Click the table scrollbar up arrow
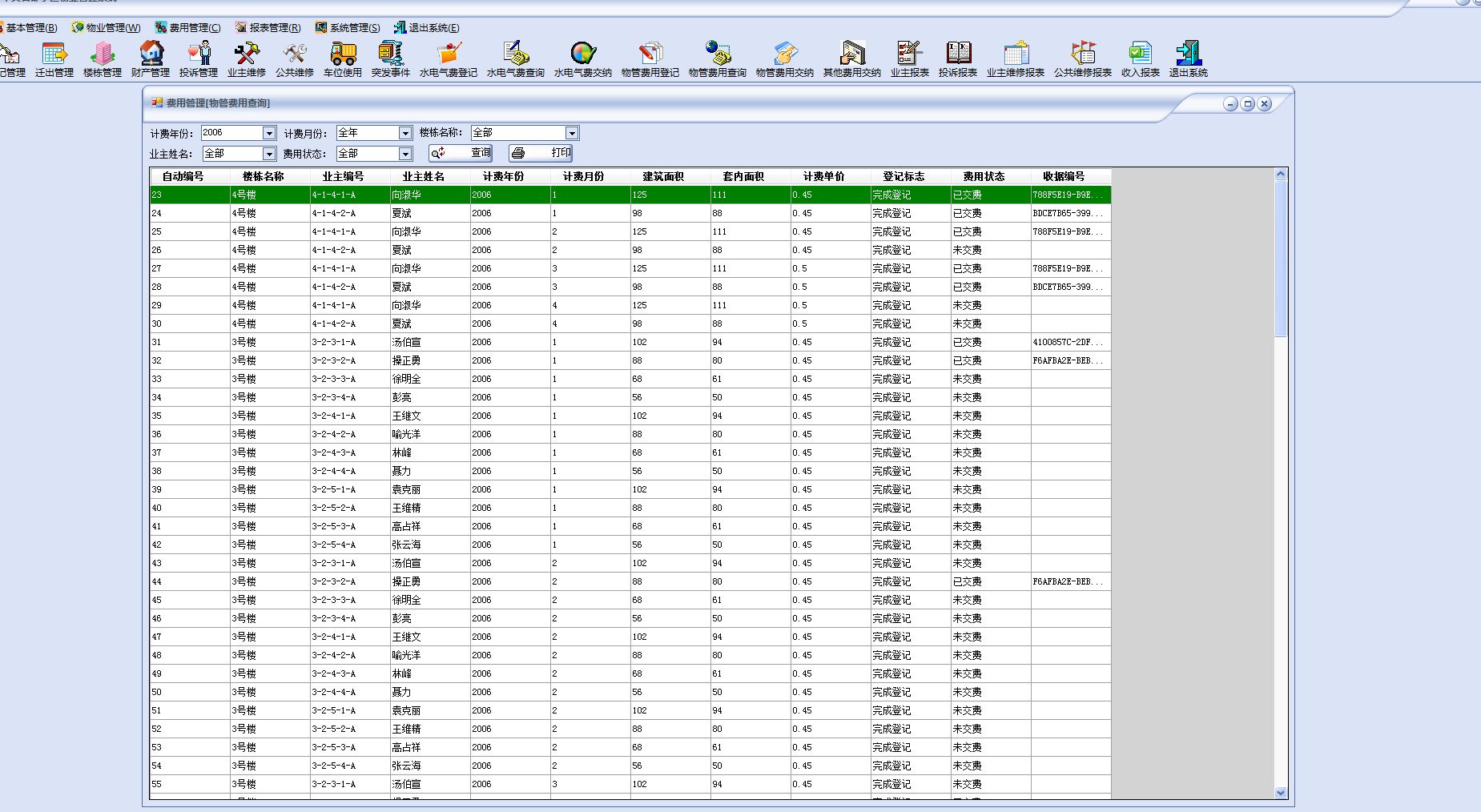This screenshot has height=812, width=1481. [1280, 174]
